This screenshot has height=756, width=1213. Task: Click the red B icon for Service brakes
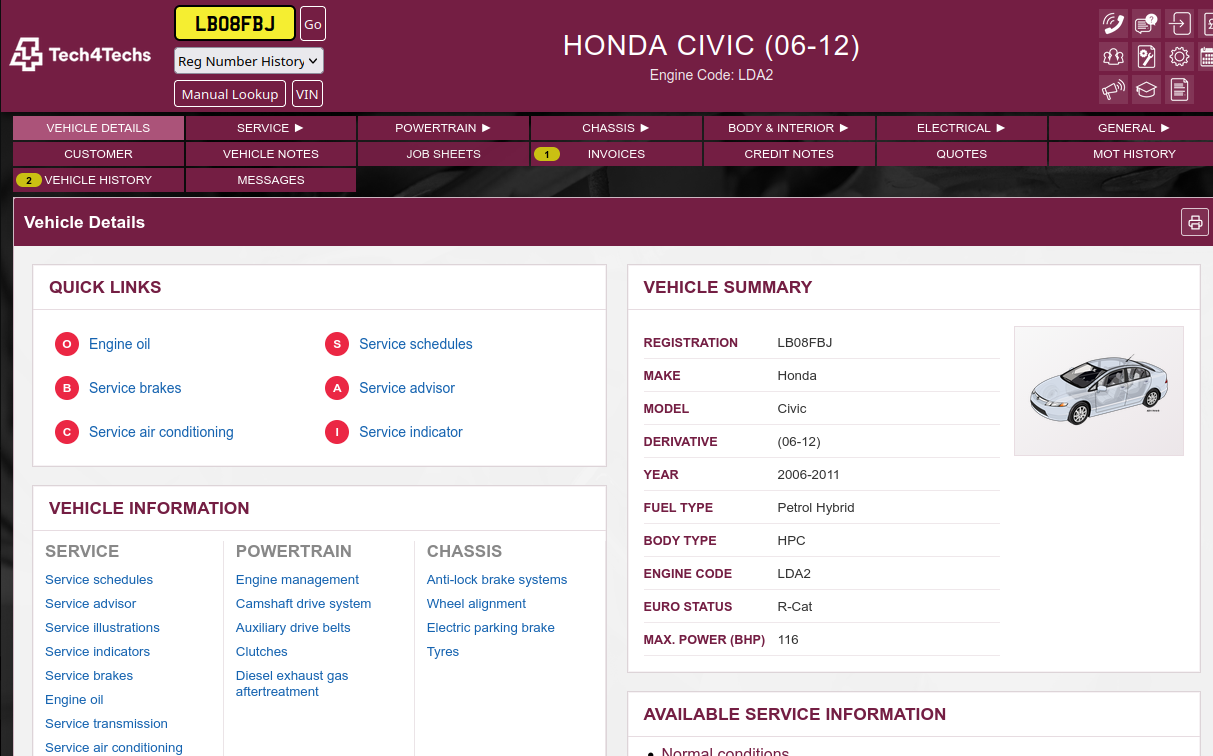67,388
